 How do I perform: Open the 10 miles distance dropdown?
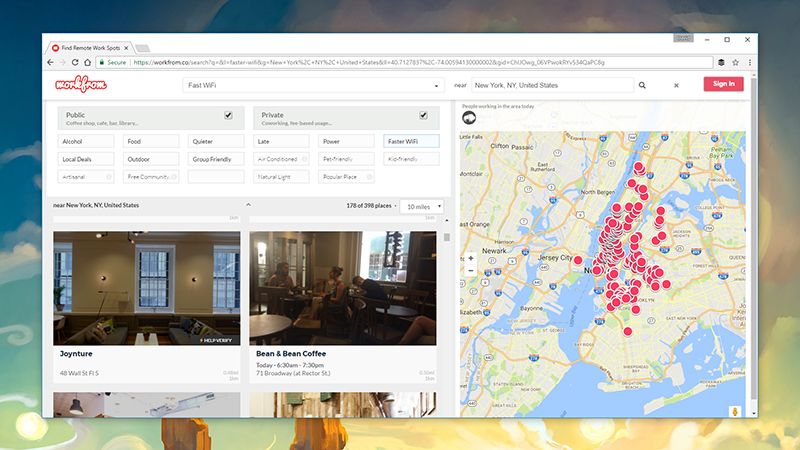click(421, 207)
